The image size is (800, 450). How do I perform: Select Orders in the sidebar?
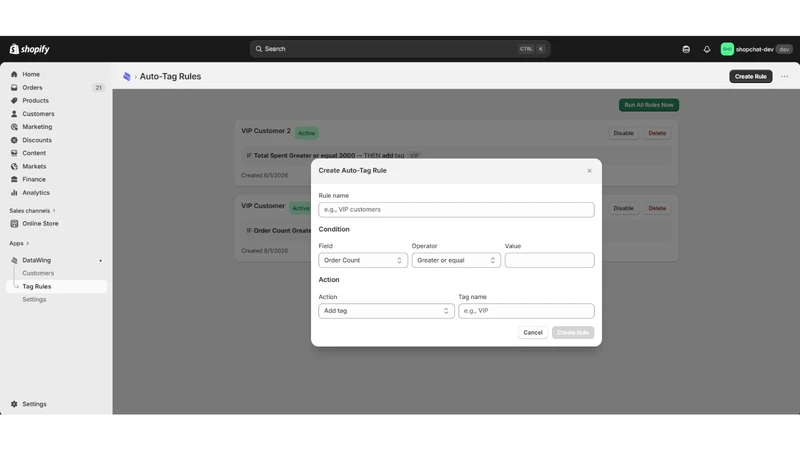(32, 88)
